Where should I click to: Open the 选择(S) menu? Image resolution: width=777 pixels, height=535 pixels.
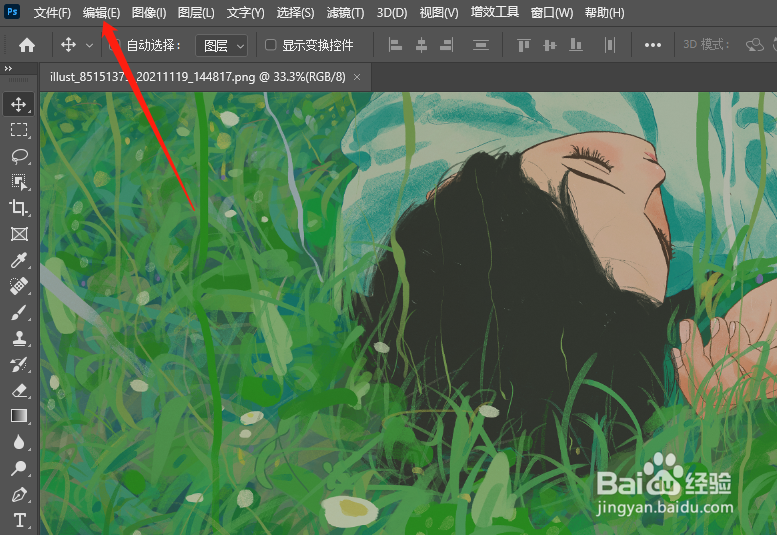295,12
